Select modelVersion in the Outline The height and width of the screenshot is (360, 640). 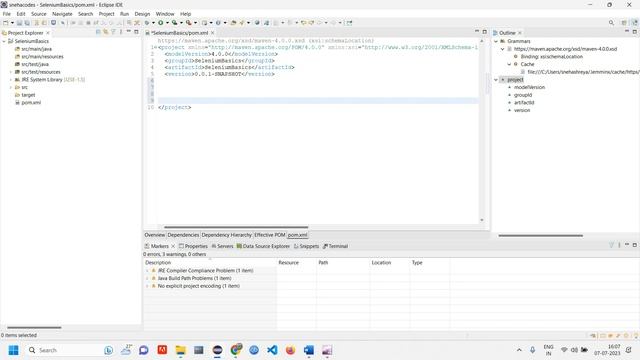(x=529, y=87)
